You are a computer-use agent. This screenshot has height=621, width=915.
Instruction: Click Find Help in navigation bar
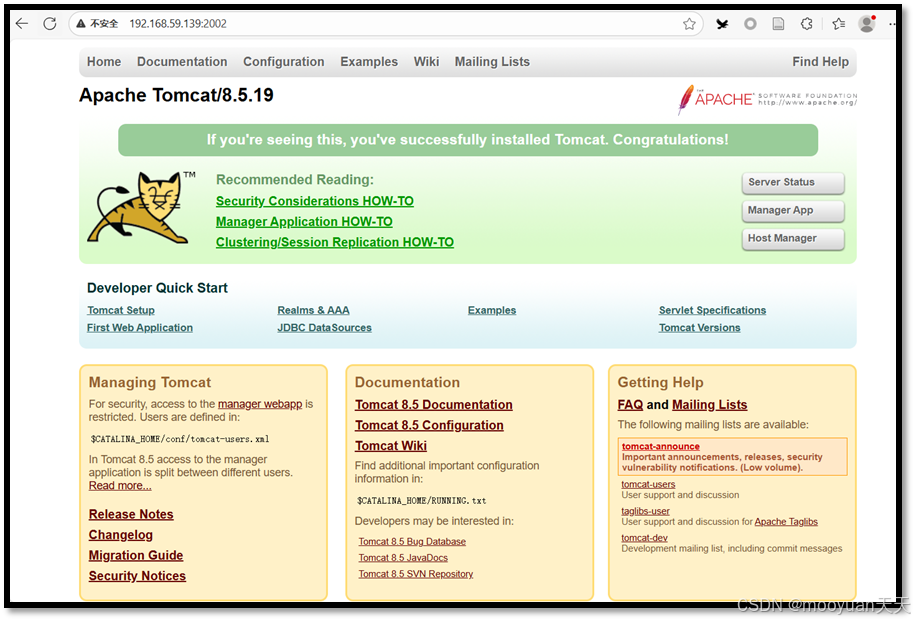tap(820, 62)
